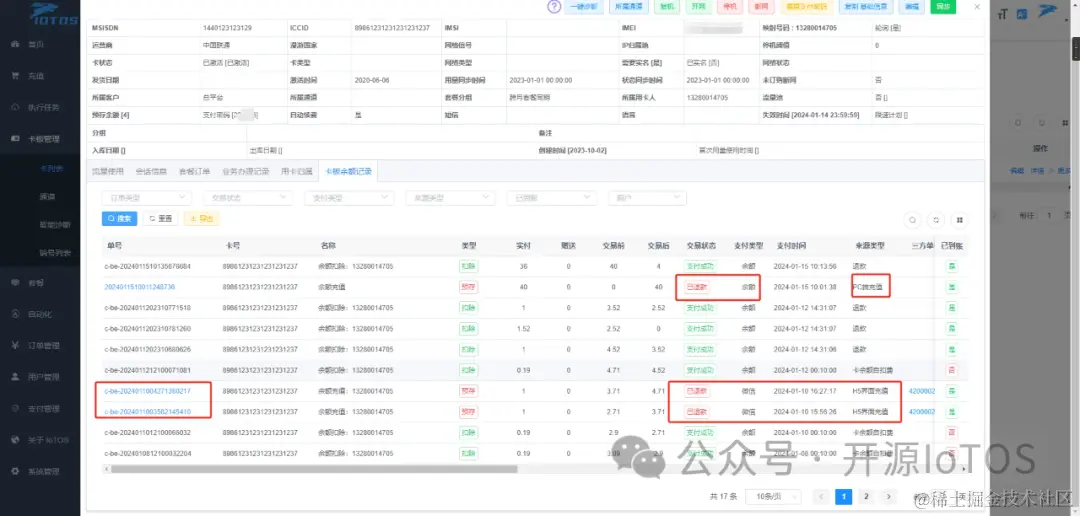Viewport: 1080px width, 516px height.
Task: Open the 支付类型 filter dropdown
Action: (349, 198)
